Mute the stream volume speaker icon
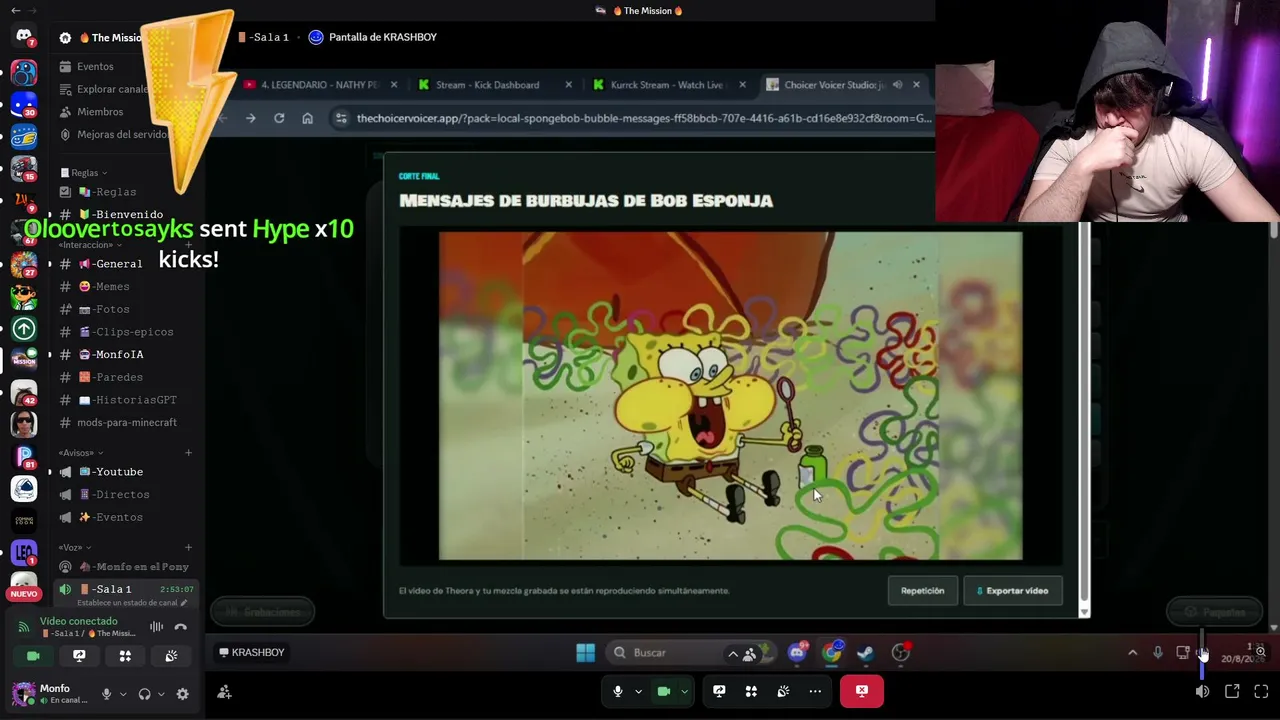The width and height of the screenshot is (1280, 720). (x=1202, y=691)
